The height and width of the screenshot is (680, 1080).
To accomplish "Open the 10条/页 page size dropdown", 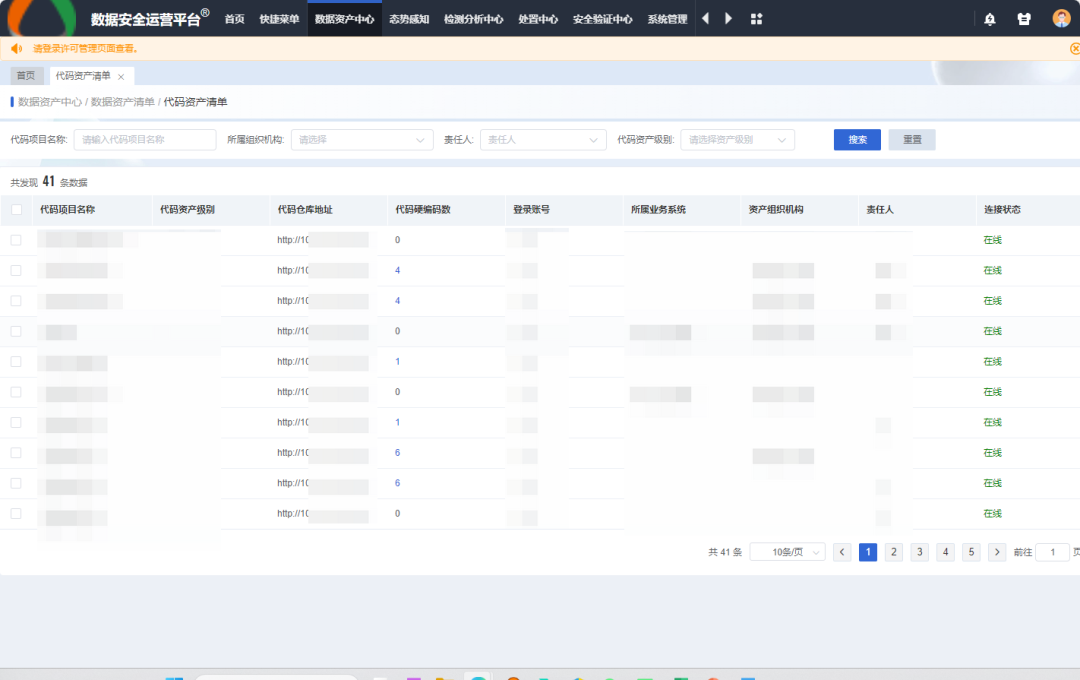I will [787, 552].
